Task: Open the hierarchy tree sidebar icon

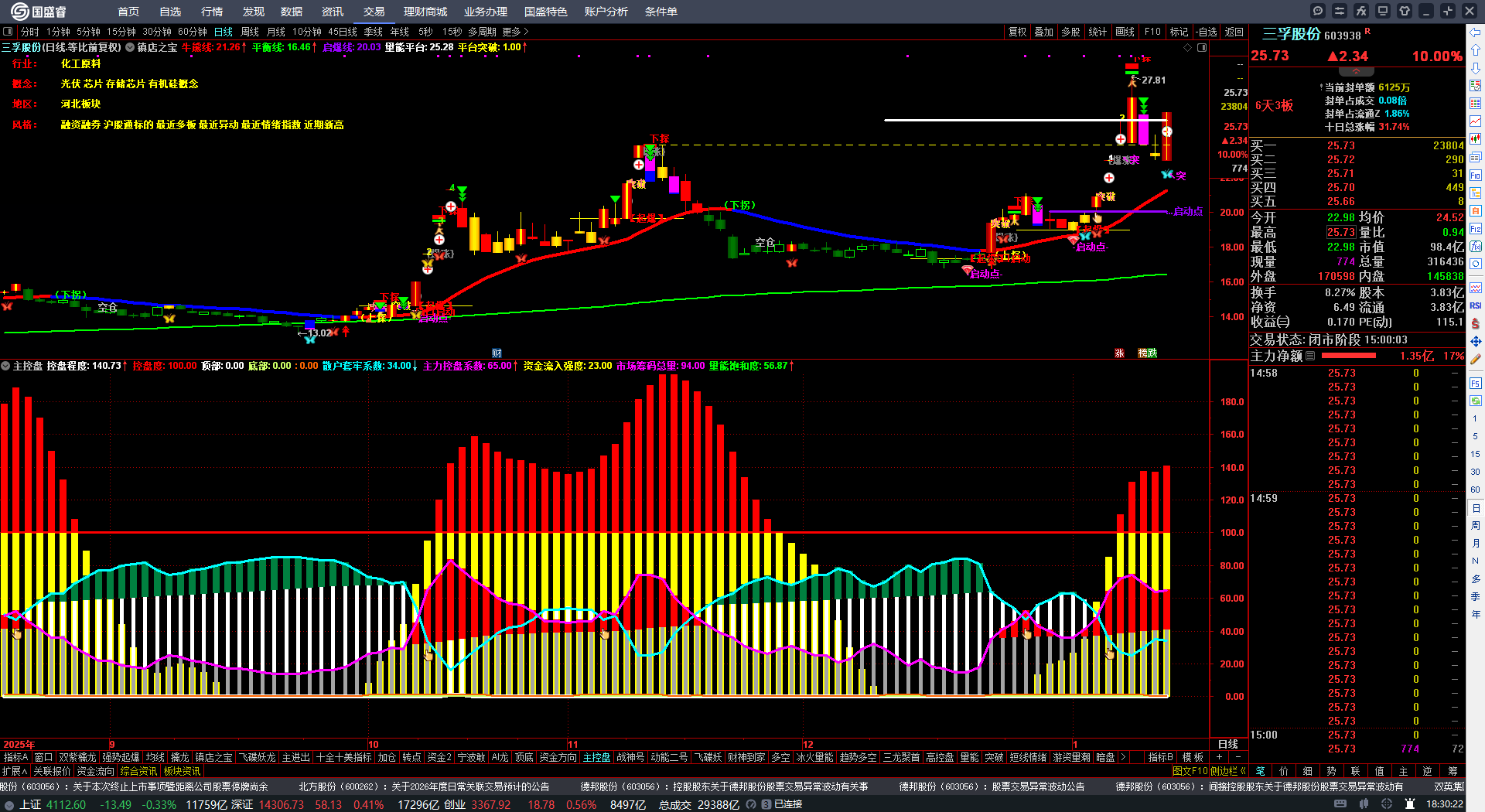Action: tap(1476, 193)
